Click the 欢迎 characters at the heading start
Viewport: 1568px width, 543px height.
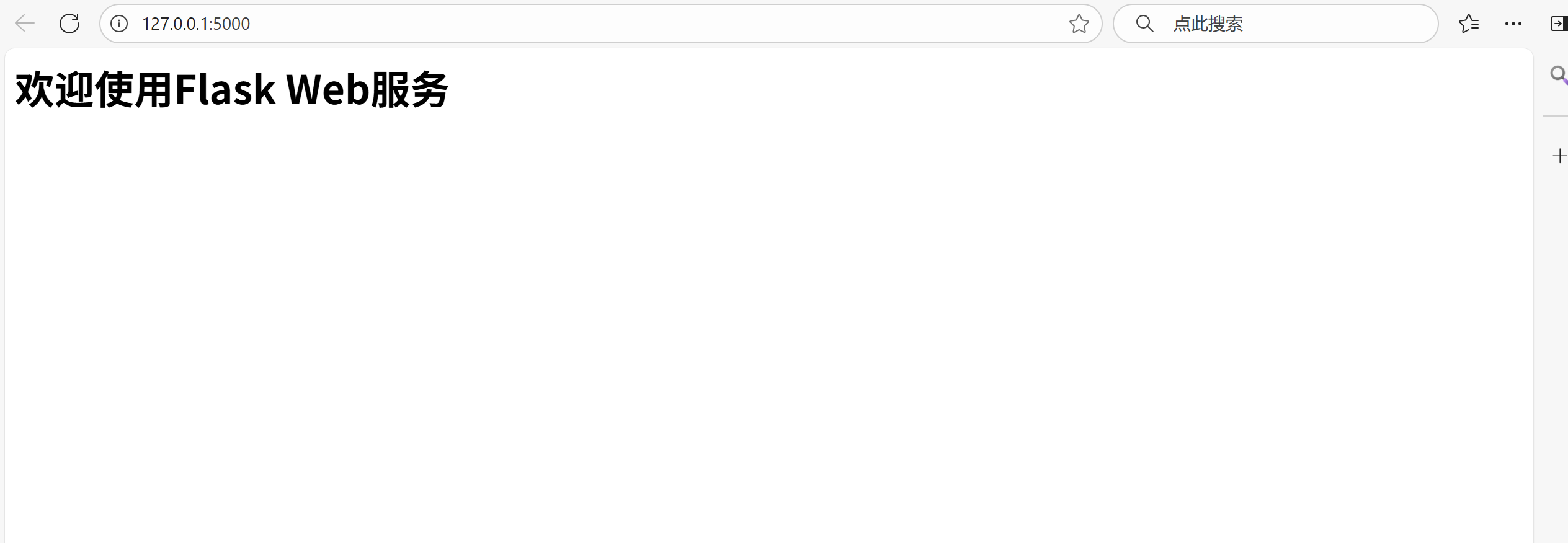pos(55,90)
